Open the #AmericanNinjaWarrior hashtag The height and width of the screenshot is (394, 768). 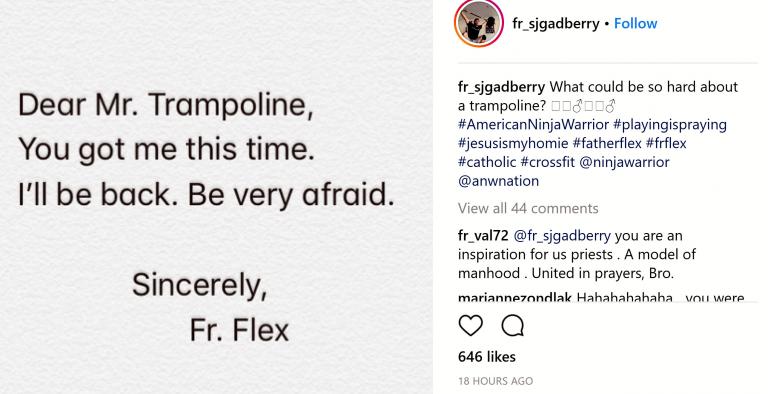point(533,124)
